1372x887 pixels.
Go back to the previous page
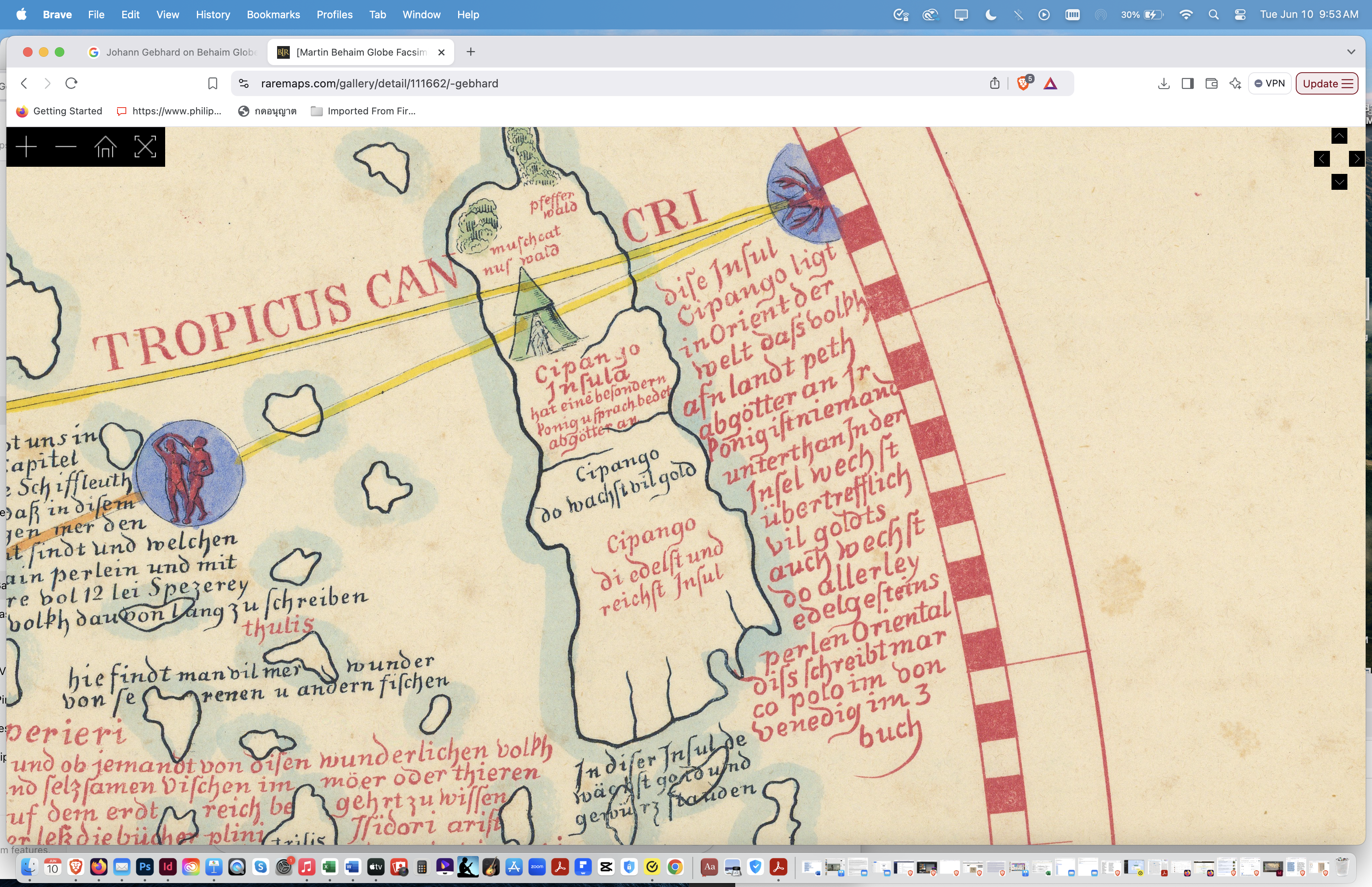click(x=24, y=83)
